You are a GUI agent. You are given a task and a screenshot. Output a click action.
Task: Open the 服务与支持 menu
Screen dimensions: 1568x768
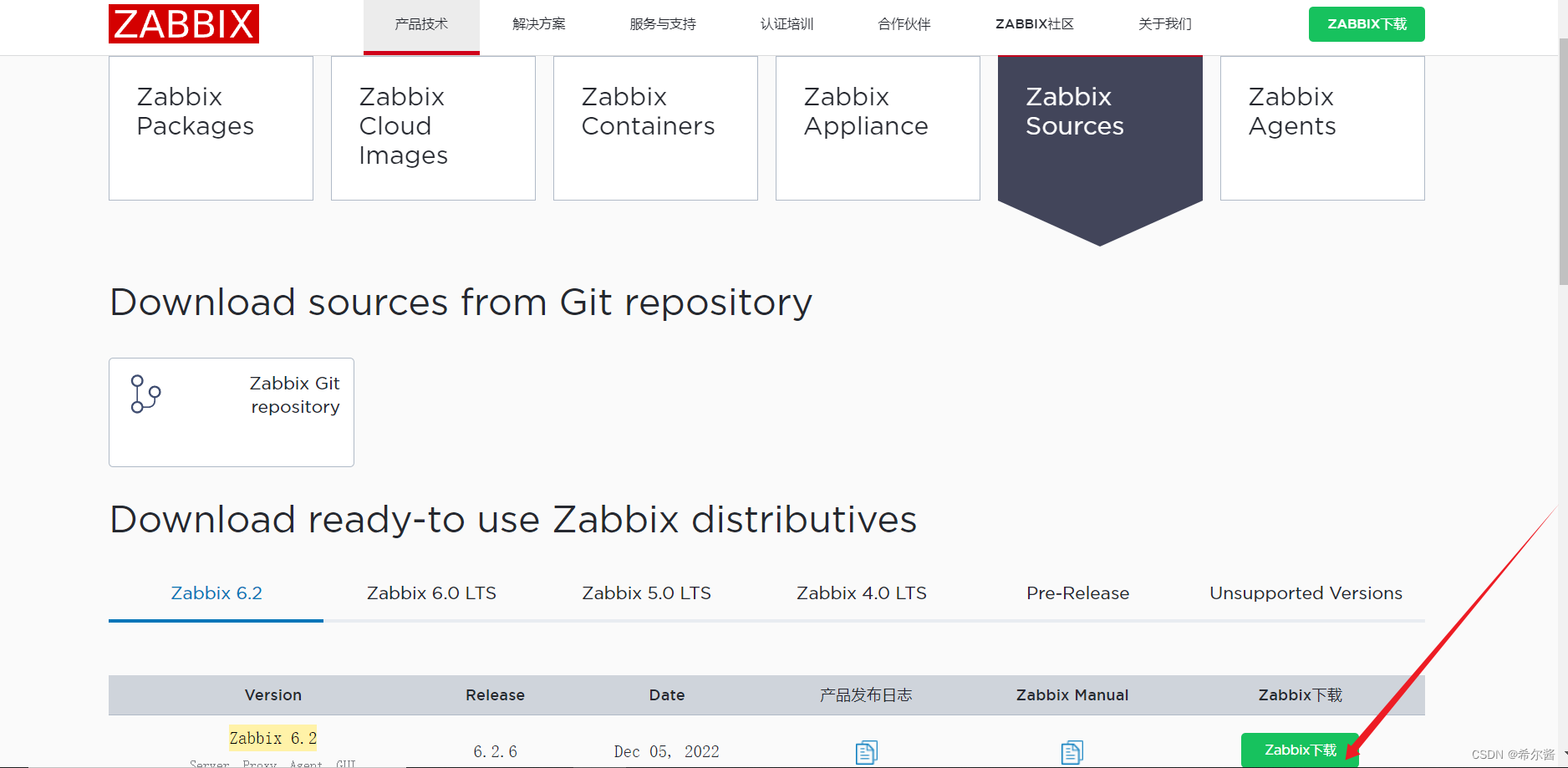pyautogui.click(x=661, y=24)
